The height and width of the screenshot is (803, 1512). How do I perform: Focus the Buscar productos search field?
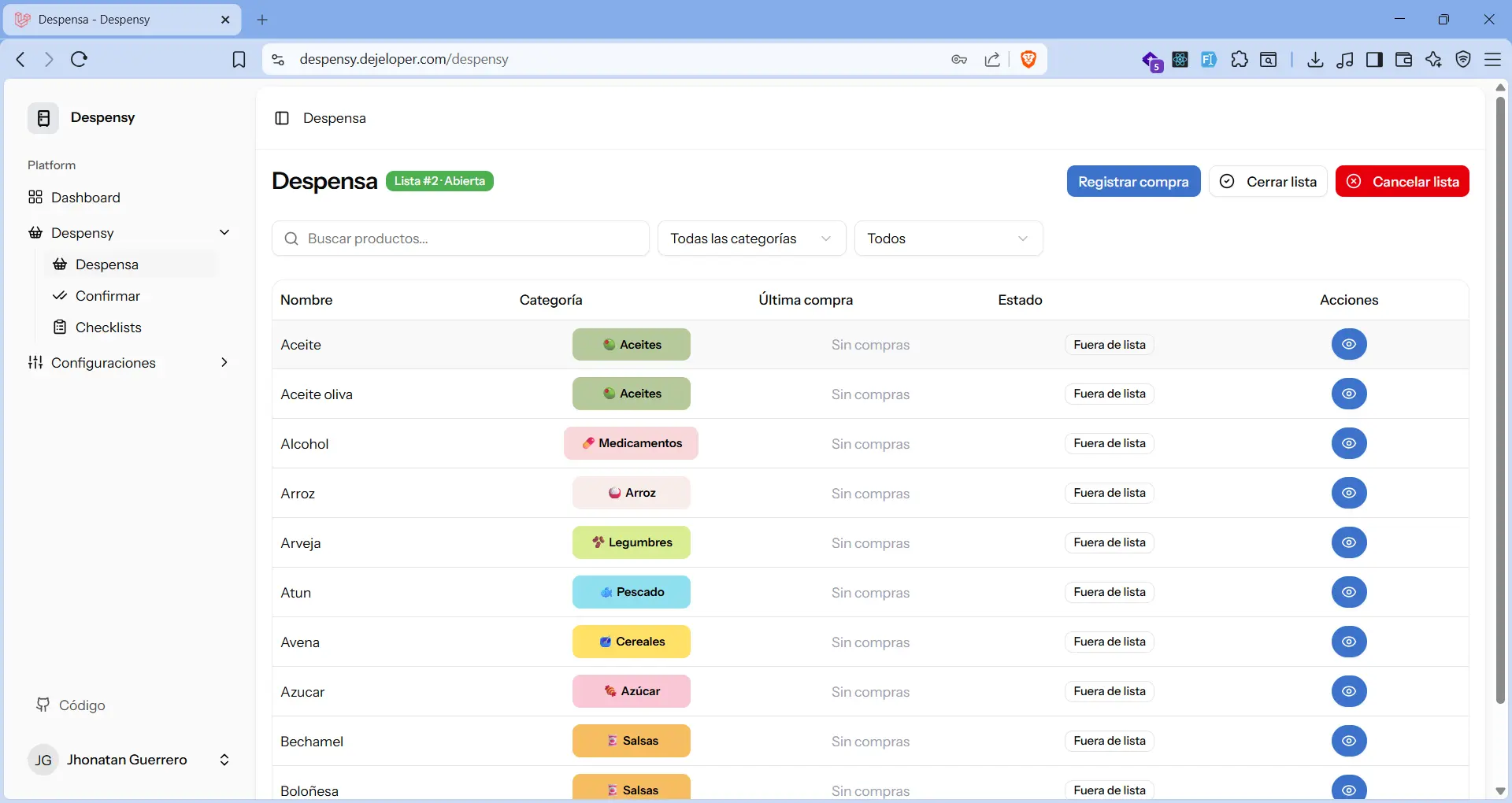[x=460, y=239]
